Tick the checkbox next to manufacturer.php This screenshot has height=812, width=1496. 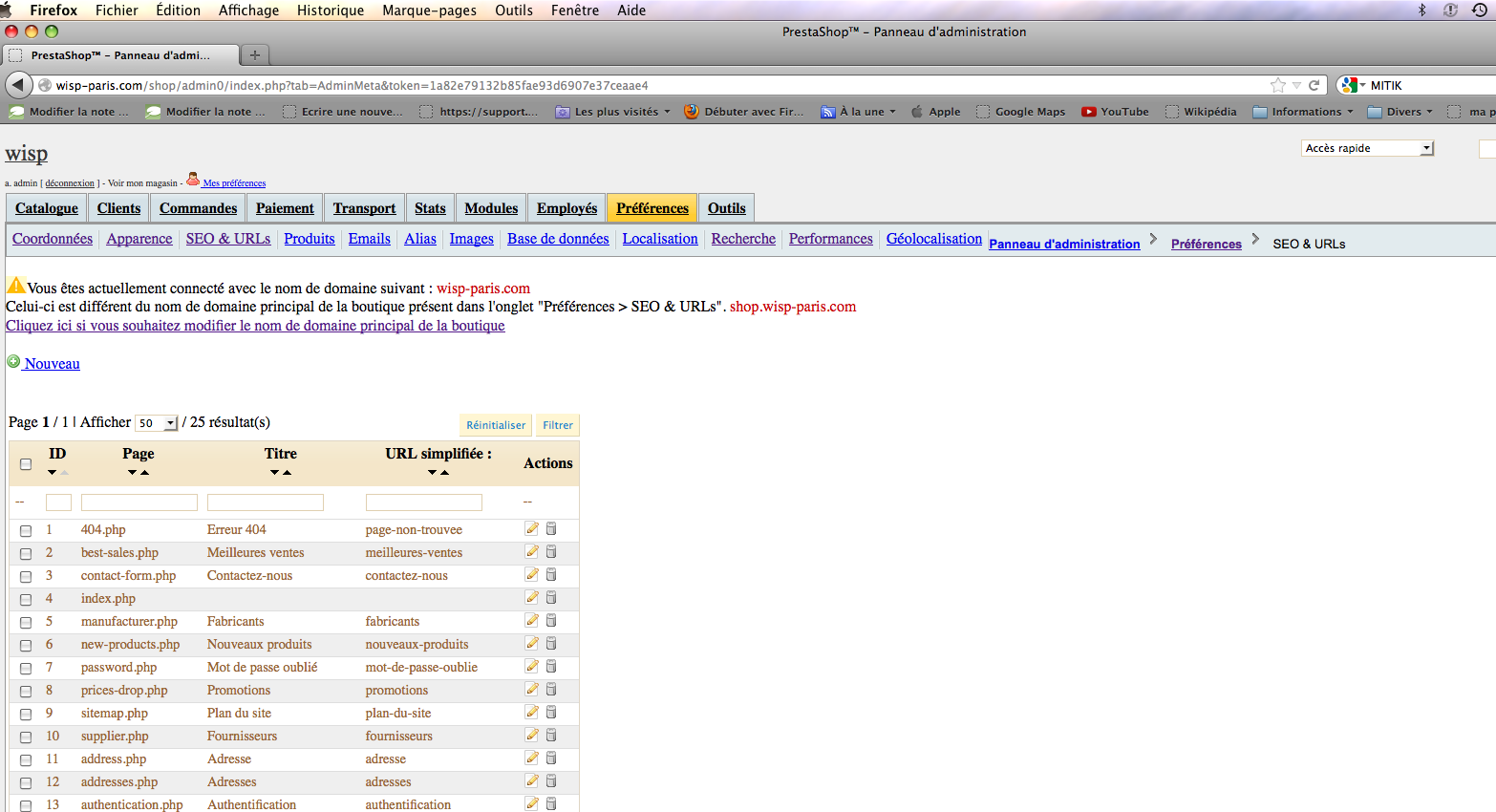click(26, 622)
